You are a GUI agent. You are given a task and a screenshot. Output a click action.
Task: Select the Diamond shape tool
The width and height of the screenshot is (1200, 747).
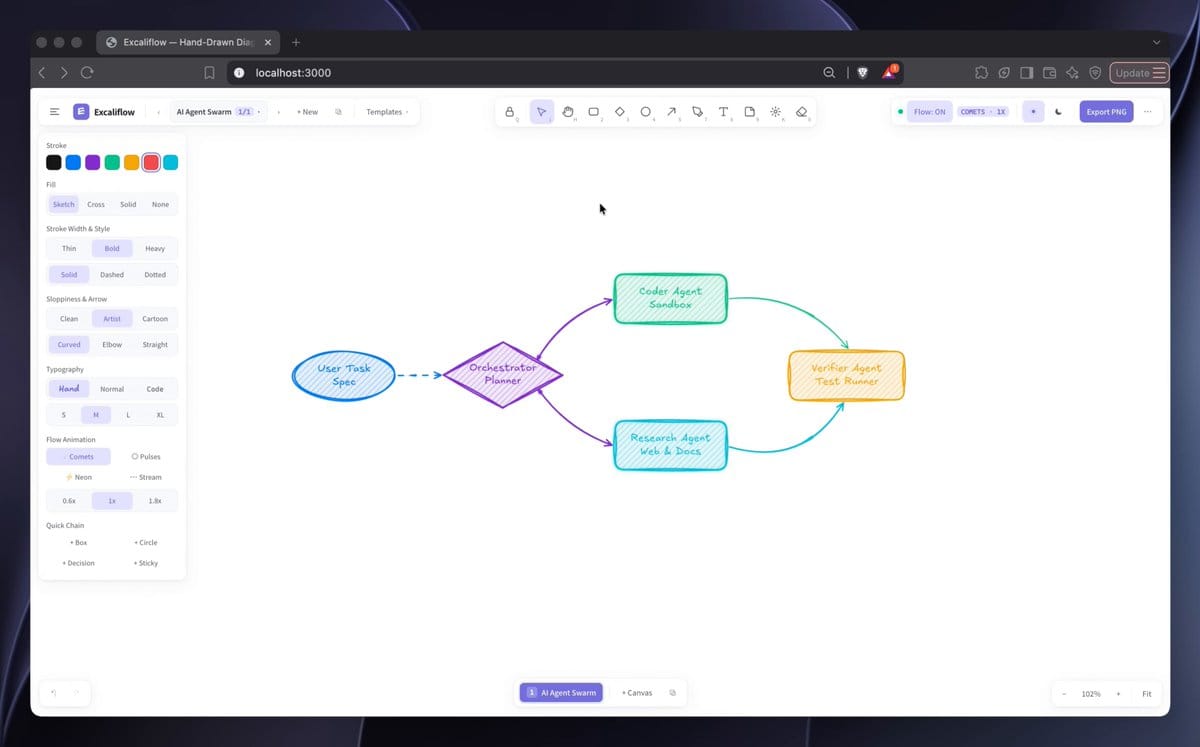click(619, 112)
